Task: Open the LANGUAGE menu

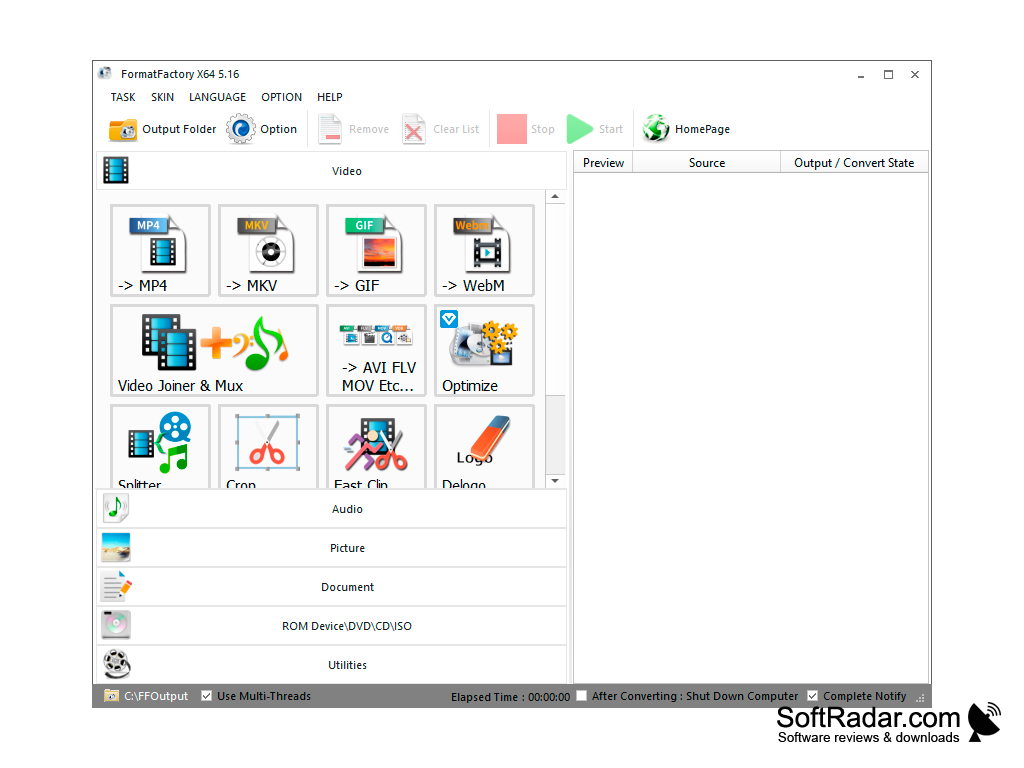Action: click(217, 97)
